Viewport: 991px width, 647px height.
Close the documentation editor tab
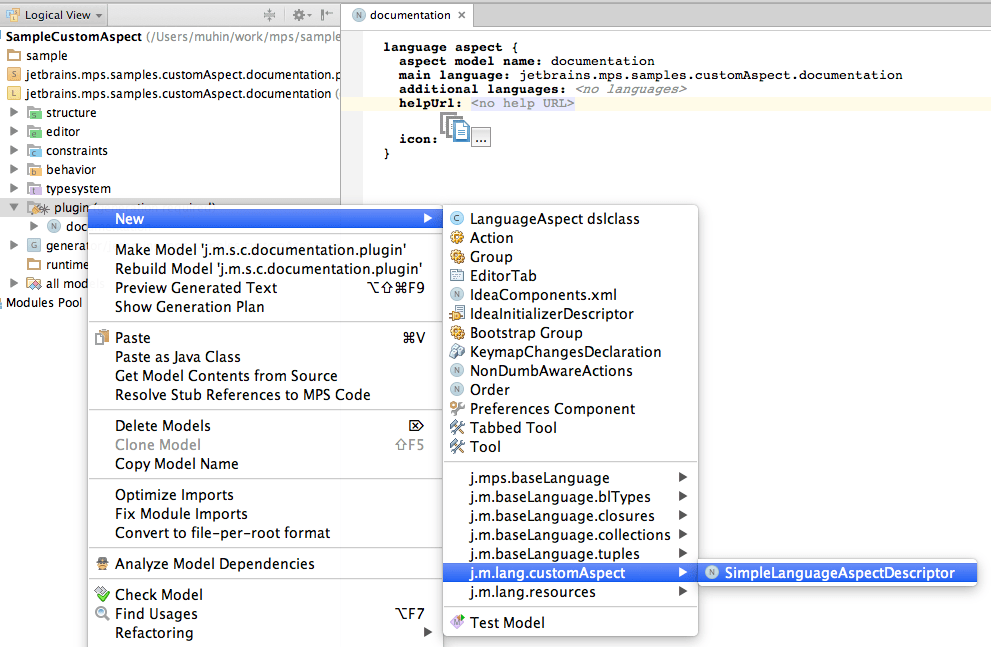coord(462,15)
